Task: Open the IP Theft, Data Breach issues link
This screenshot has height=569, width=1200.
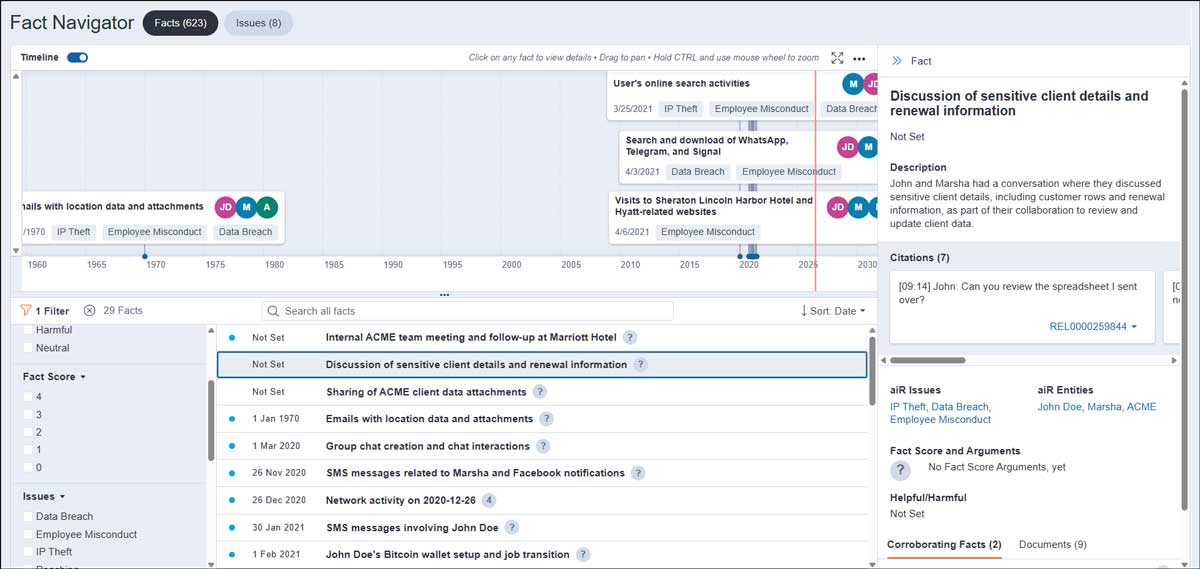Action: coord(940,413)
